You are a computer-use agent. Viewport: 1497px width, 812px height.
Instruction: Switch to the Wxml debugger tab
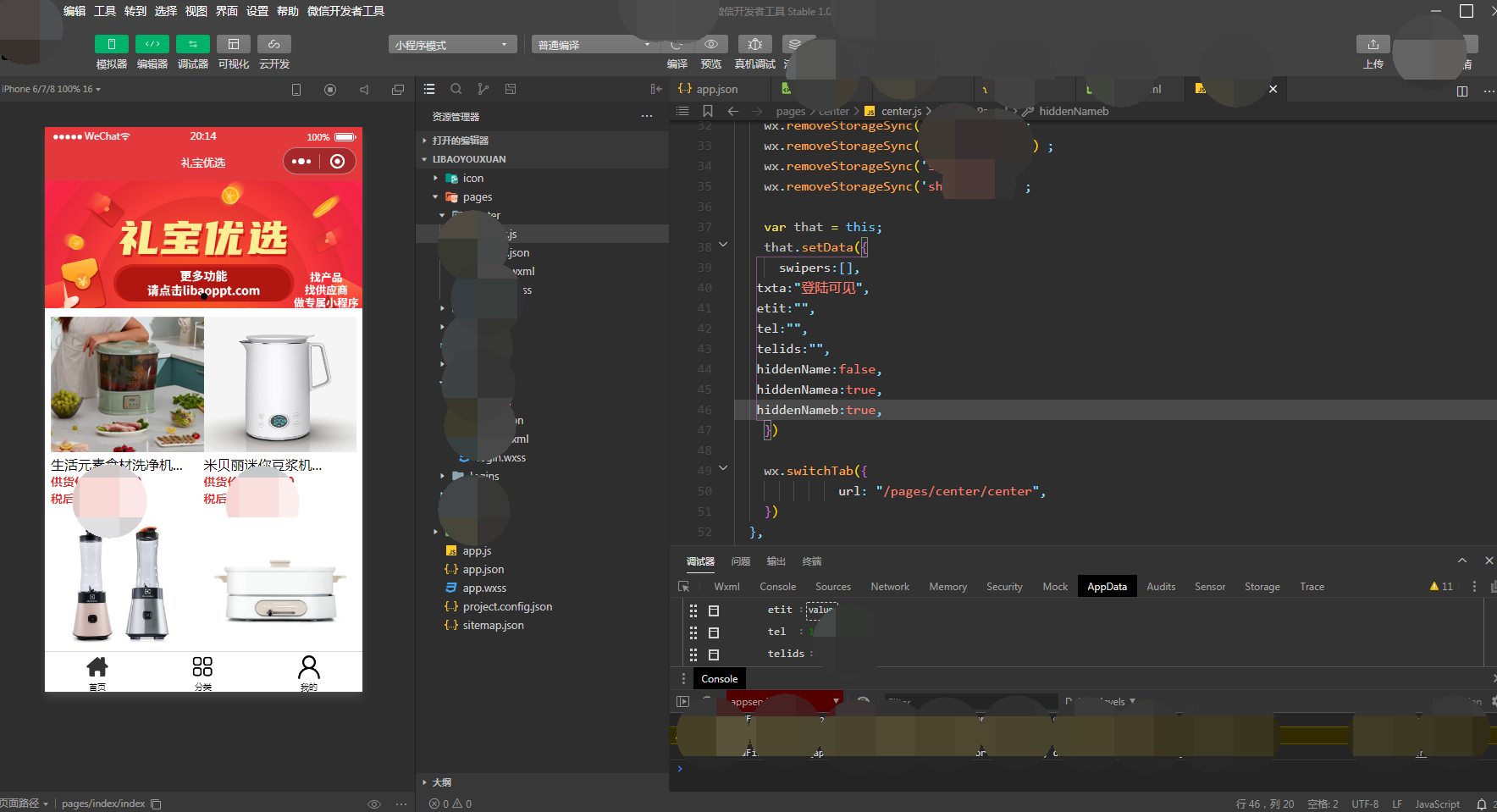(726, 586)
